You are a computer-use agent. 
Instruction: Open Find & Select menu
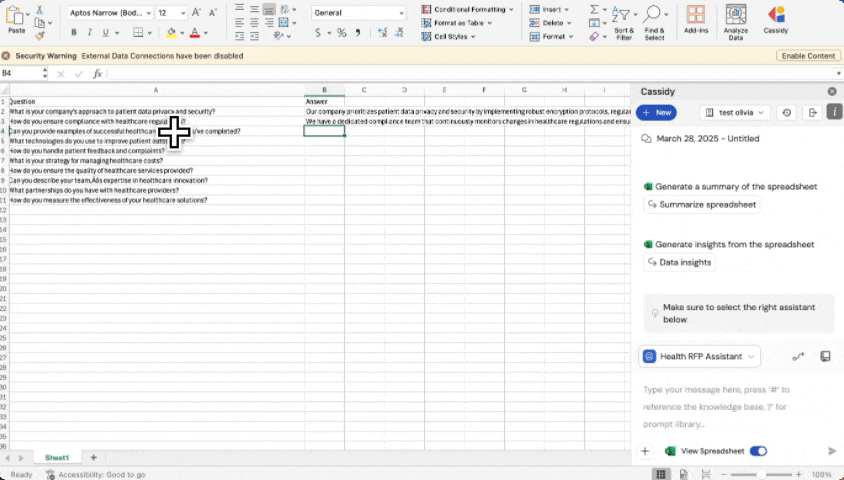654,23
